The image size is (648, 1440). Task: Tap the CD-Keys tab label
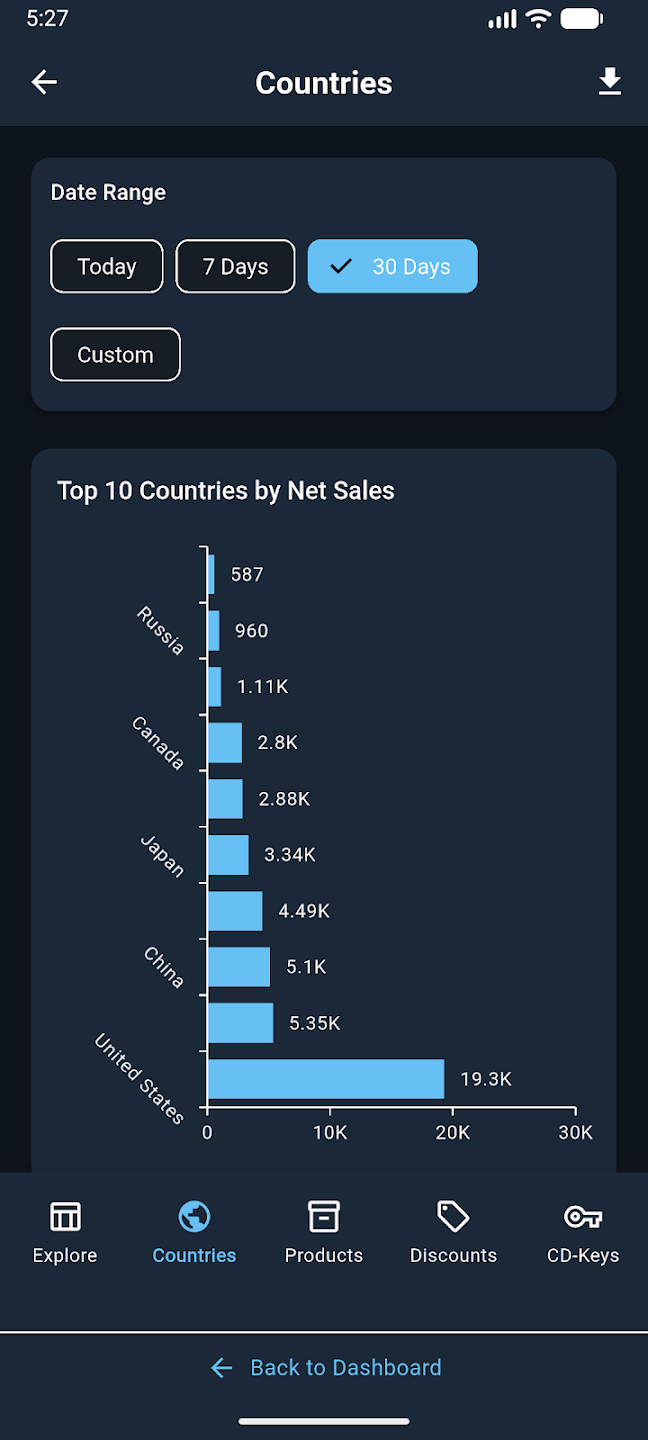[x=583, y=1256]
